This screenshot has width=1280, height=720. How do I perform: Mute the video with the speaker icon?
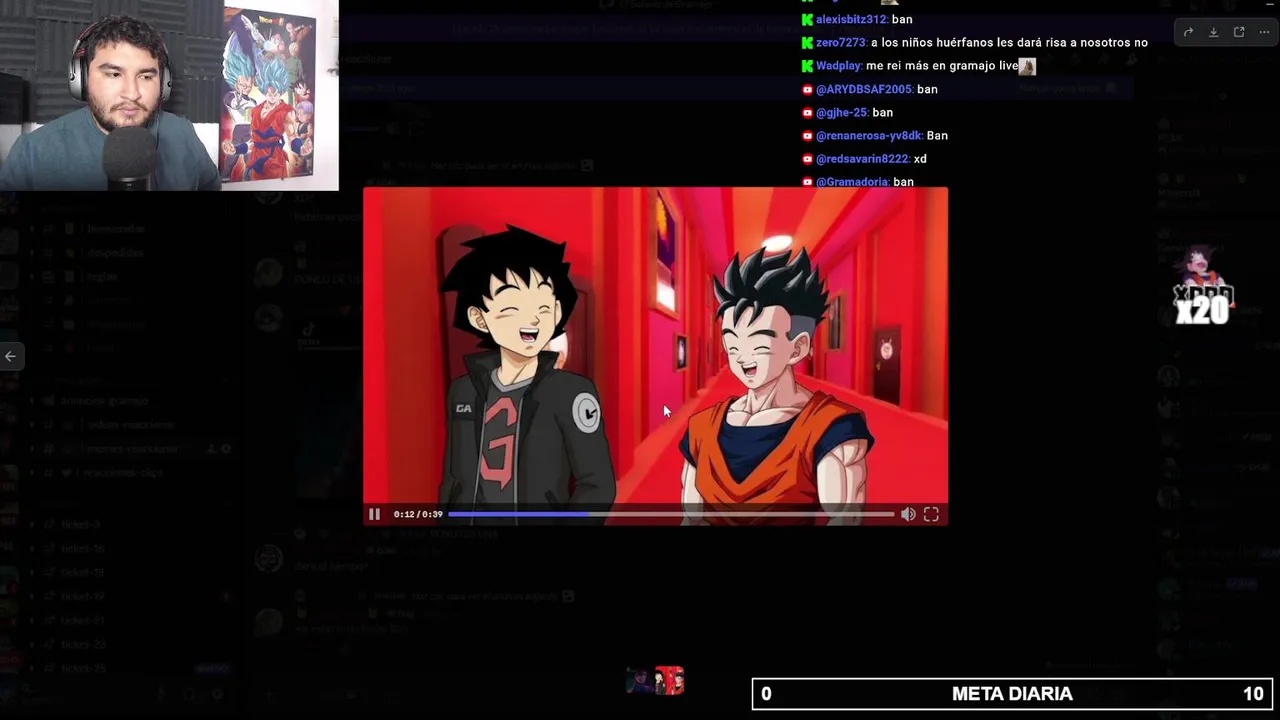tap(908, 514)
